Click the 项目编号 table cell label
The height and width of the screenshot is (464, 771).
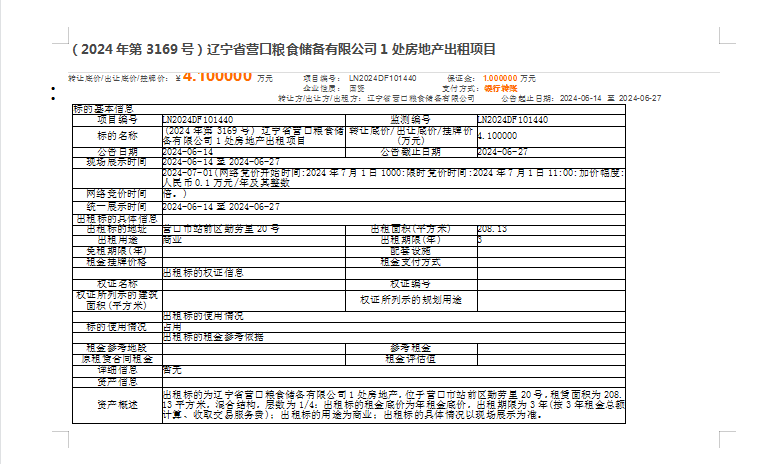[x=116, y=119]
